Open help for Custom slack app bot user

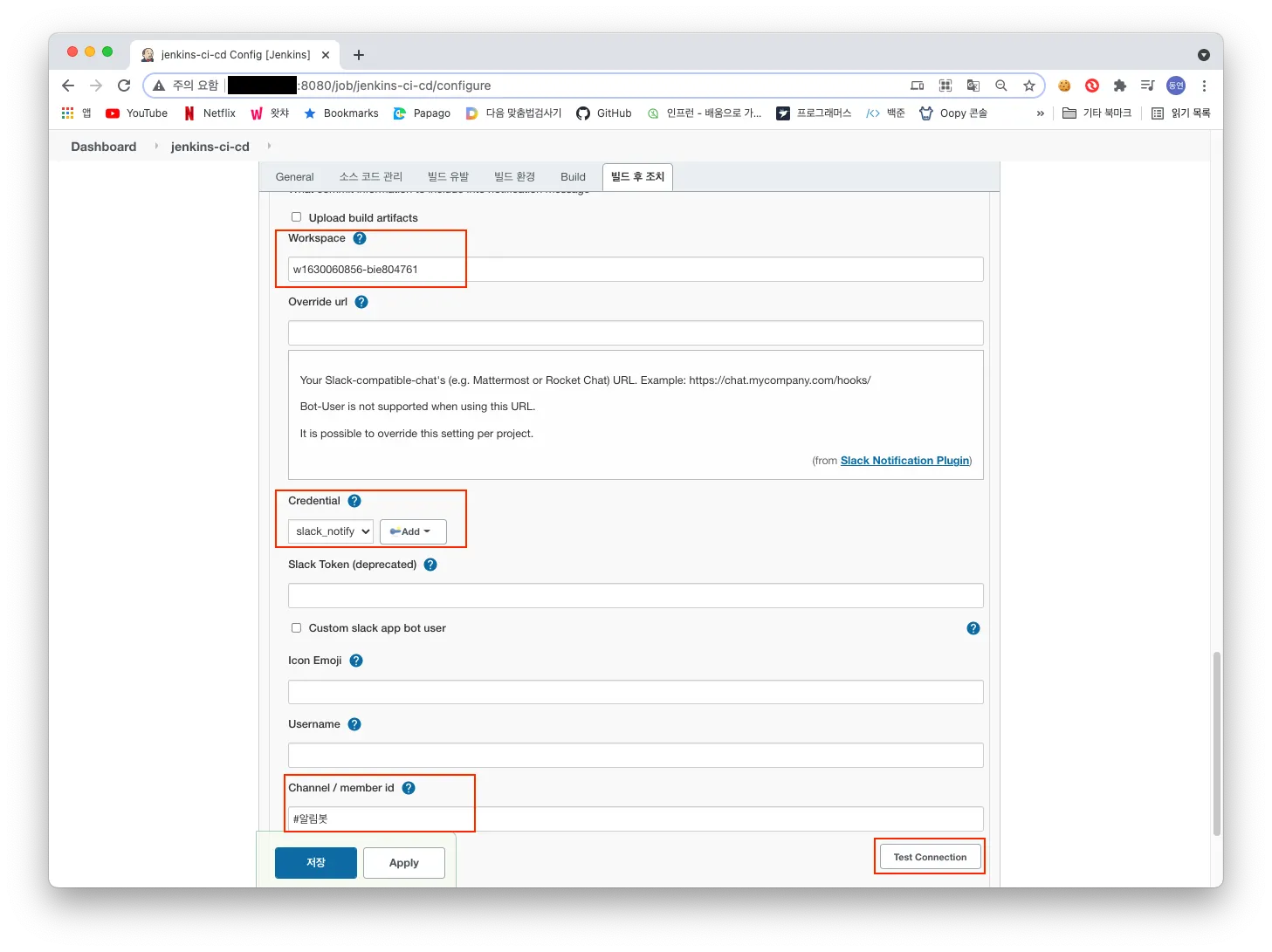coord(973,628)
